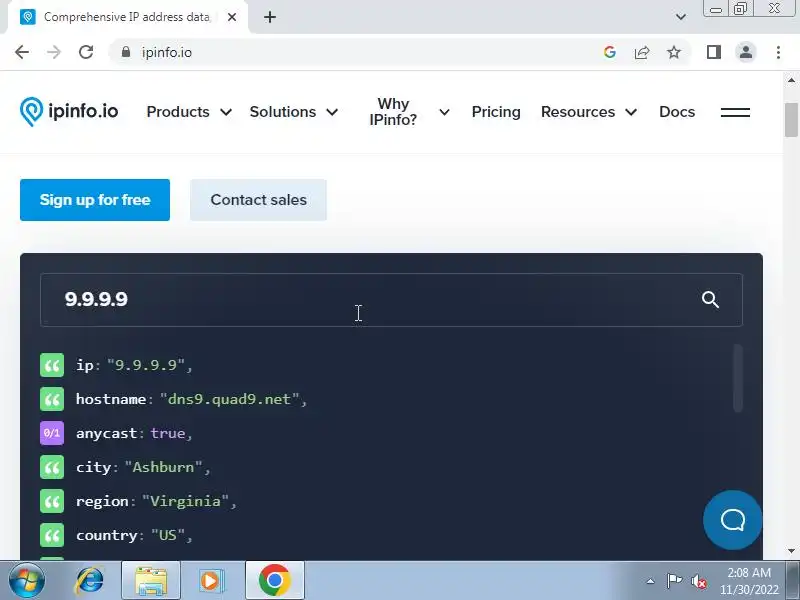Click the search magnifier icon in the IP box
Image resolution: width=800 pixels, height=600 pixels.
tap(710, 299)
